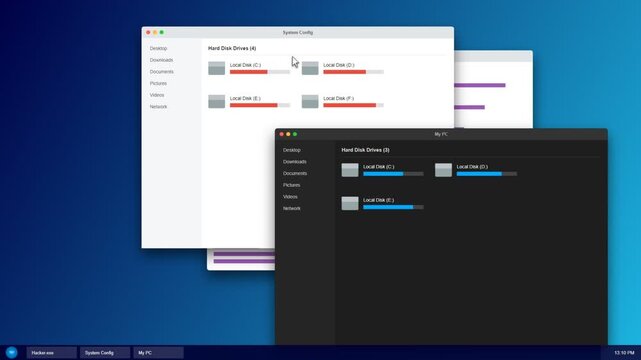
Task: Click the System Config title bar text
Action: pyautogui.click(x=298, y=32)
